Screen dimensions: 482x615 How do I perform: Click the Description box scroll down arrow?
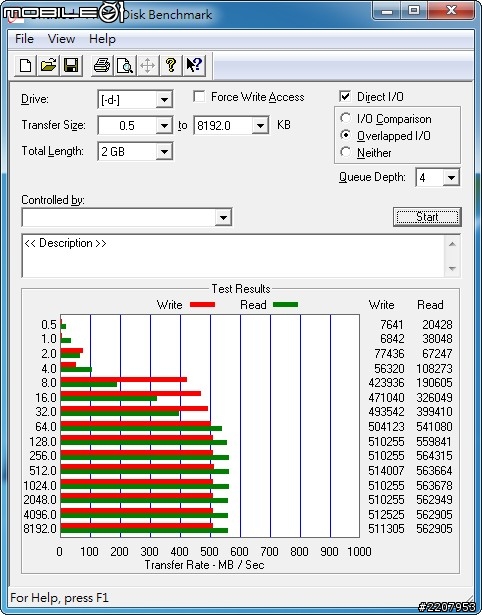click(x=452, y=268)
